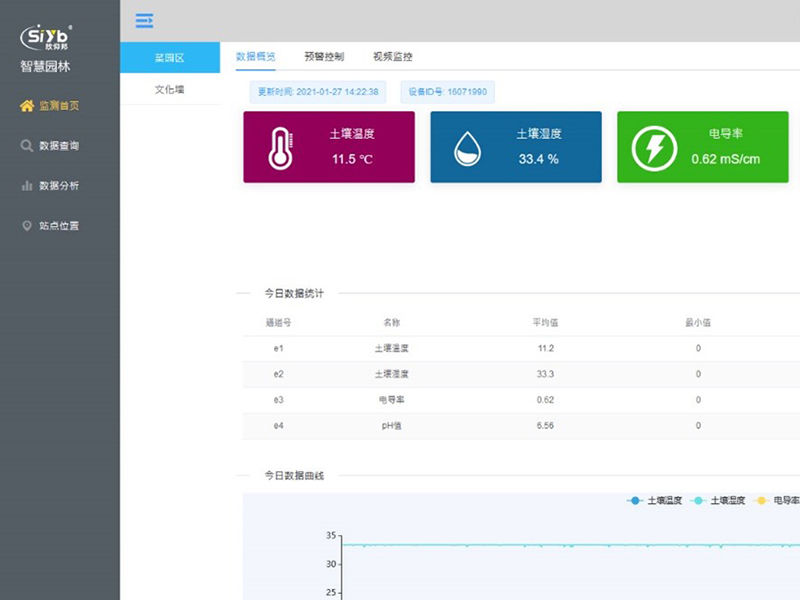Select the 菜园区 site in the list

(x=170, y=58)
